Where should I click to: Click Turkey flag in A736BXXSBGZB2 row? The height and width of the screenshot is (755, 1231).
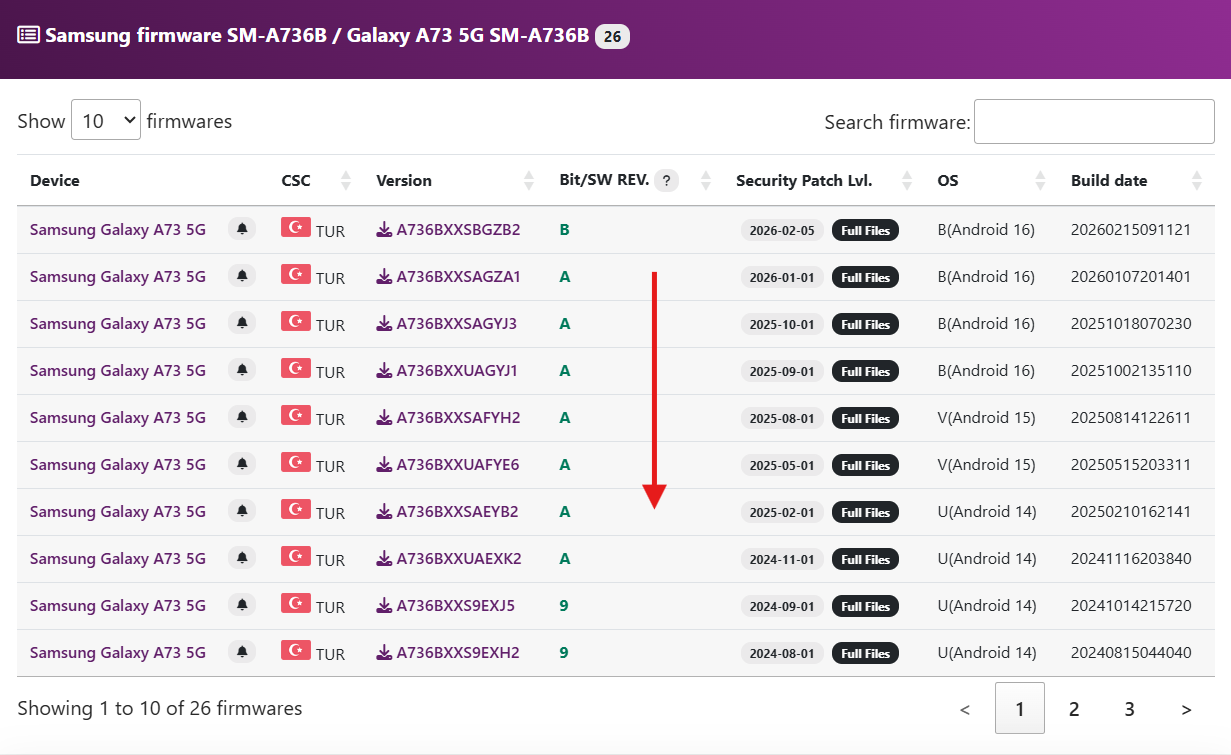point(296,227)
